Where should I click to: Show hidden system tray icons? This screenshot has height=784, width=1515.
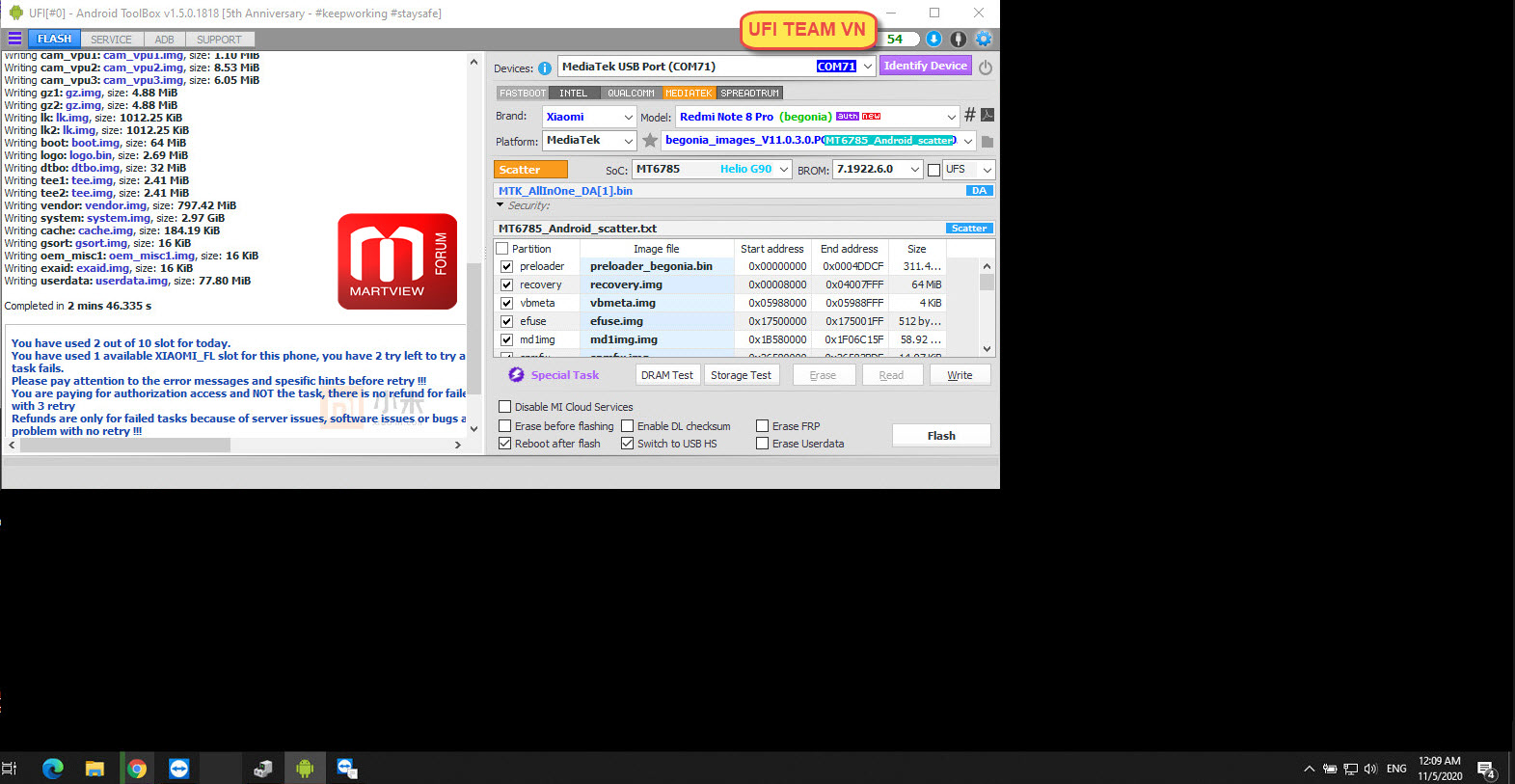point(1309,769)
